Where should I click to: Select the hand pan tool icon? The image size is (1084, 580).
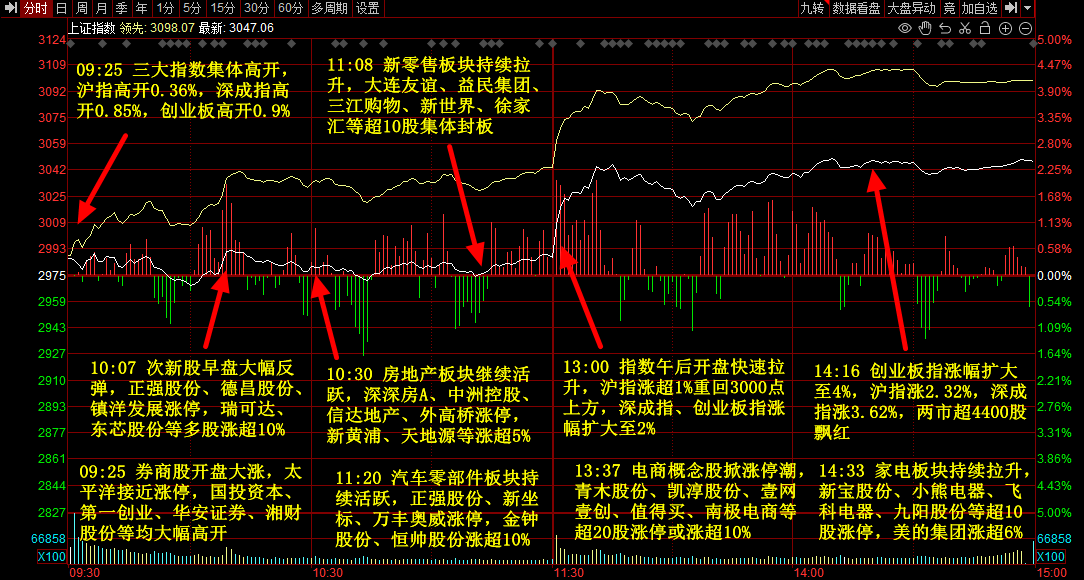925,29
